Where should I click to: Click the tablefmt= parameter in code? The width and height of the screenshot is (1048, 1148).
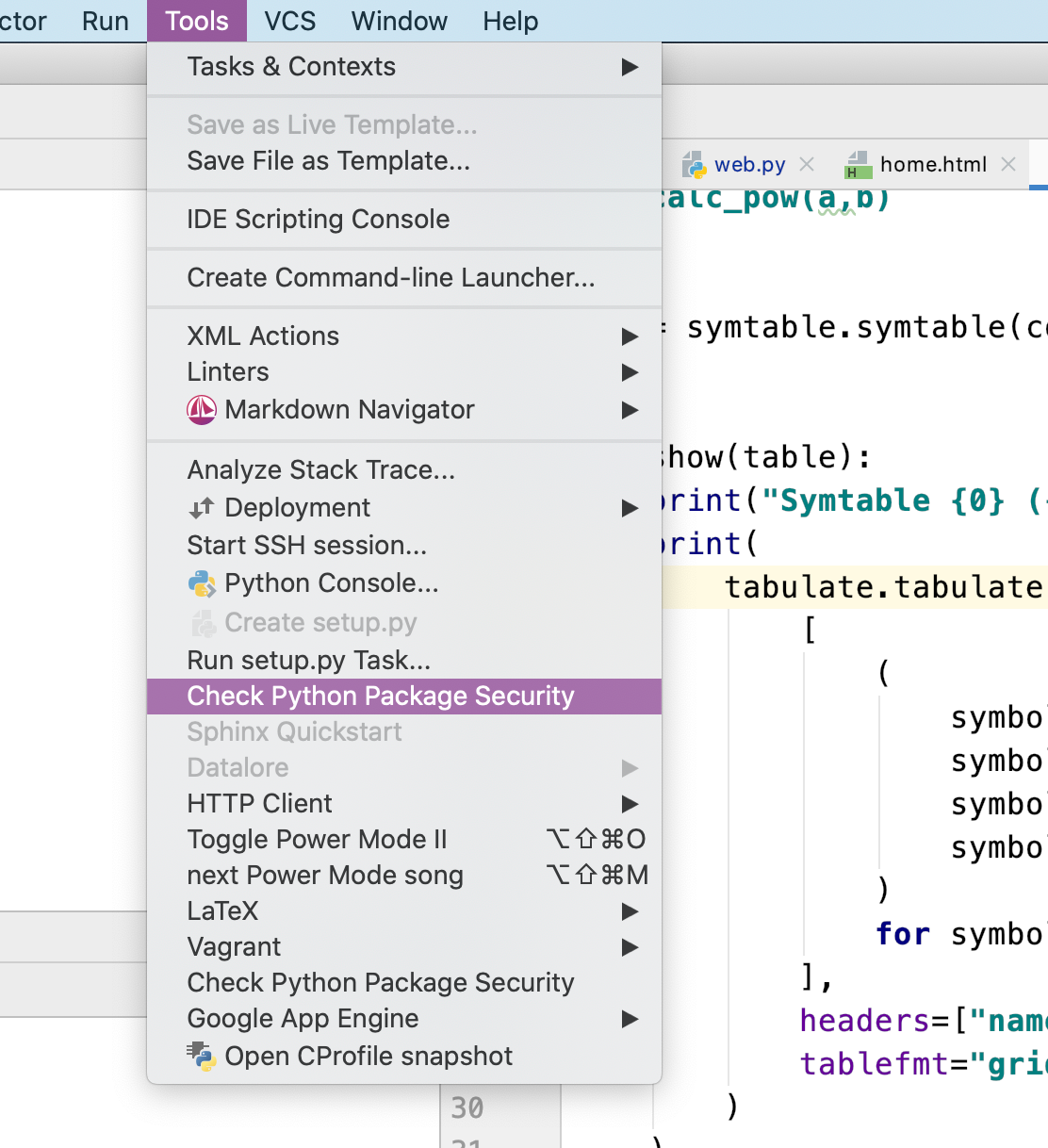click(x=875, y=1064)
